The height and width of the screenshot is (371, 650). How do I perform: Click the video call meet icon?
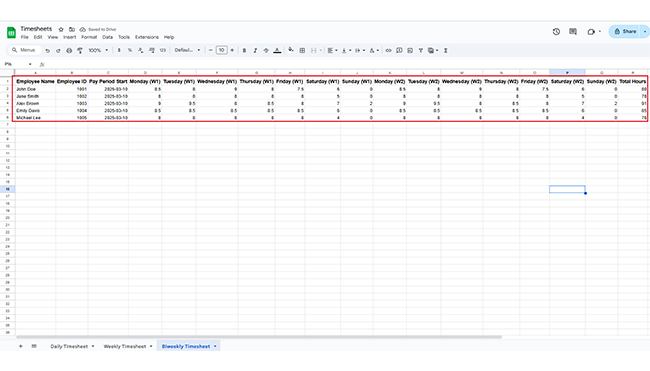[591, 32]
